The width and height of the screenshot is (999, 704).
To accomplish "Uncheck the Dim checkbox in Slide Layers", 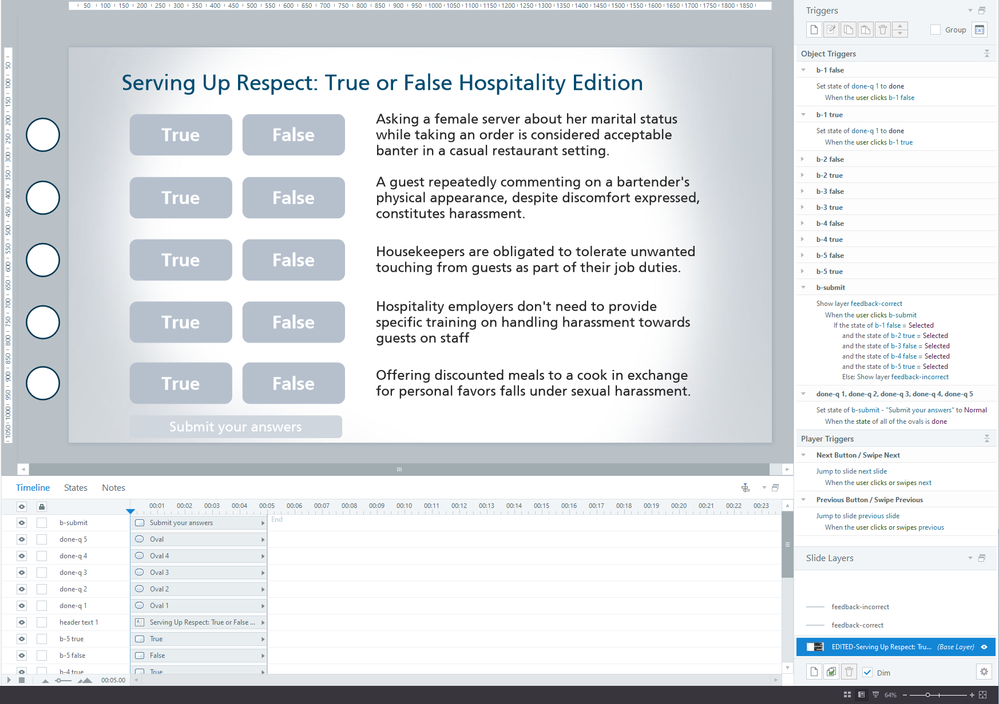I will 867,672.
